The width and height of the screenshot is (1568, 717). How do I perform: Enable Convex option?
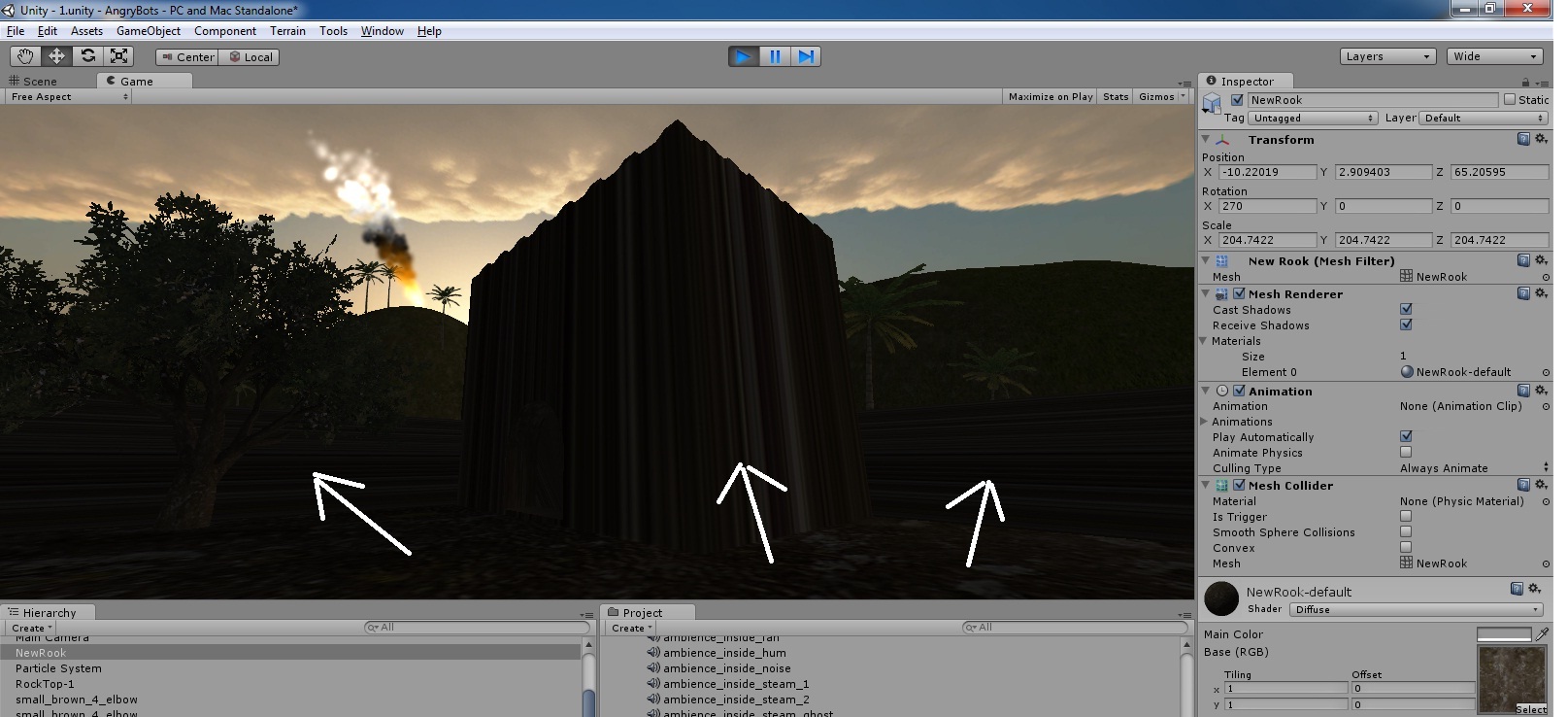[1406, 547]
